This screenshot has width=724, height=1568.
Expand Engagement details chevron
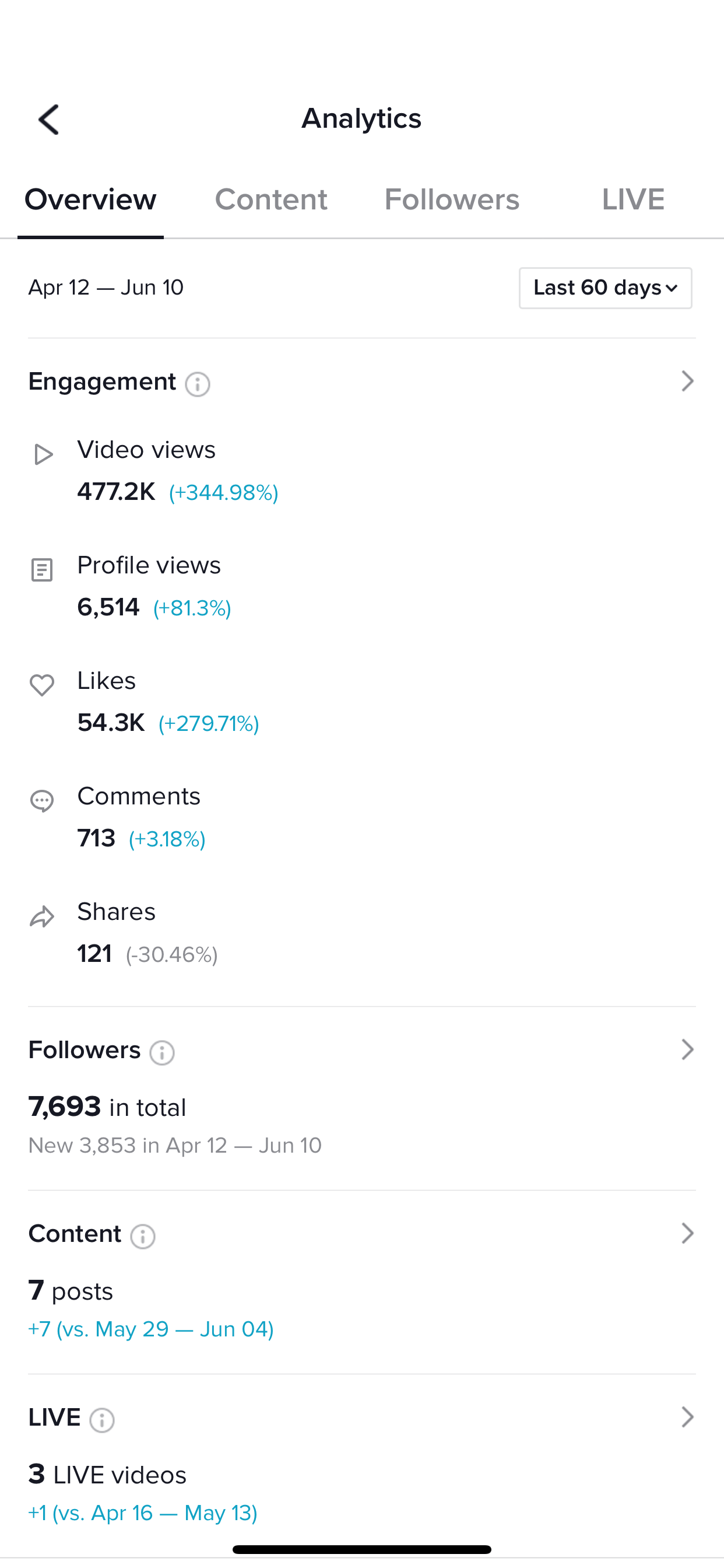coord(687,381)
